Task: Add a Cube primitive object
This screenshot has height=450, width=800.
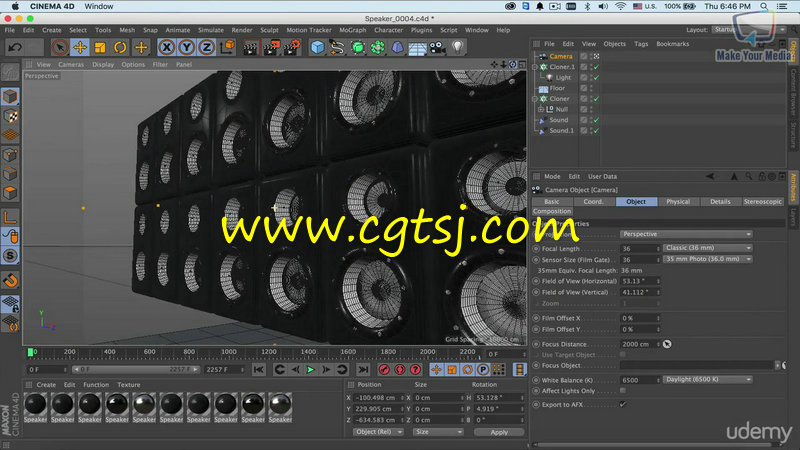Action: [x=317, y=47]
